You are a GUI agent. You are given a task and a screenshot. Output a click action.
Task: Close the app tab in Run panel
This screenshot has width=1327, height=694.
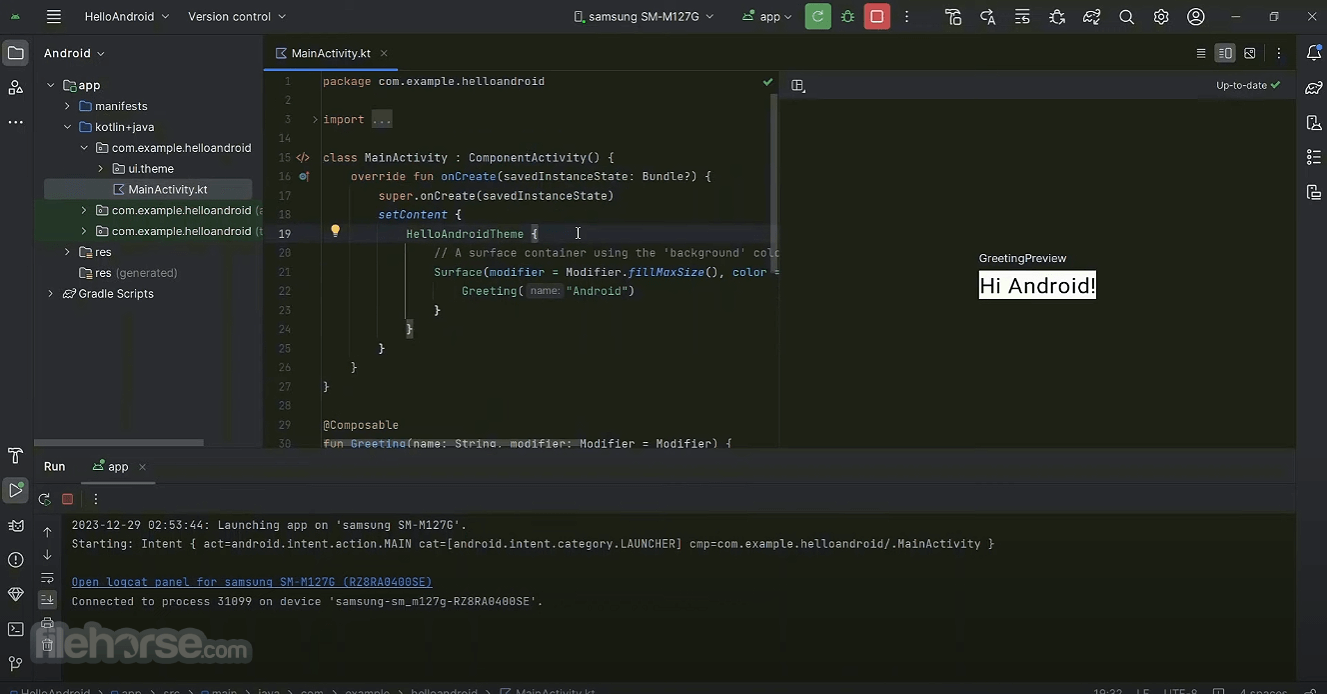[142, 467]
